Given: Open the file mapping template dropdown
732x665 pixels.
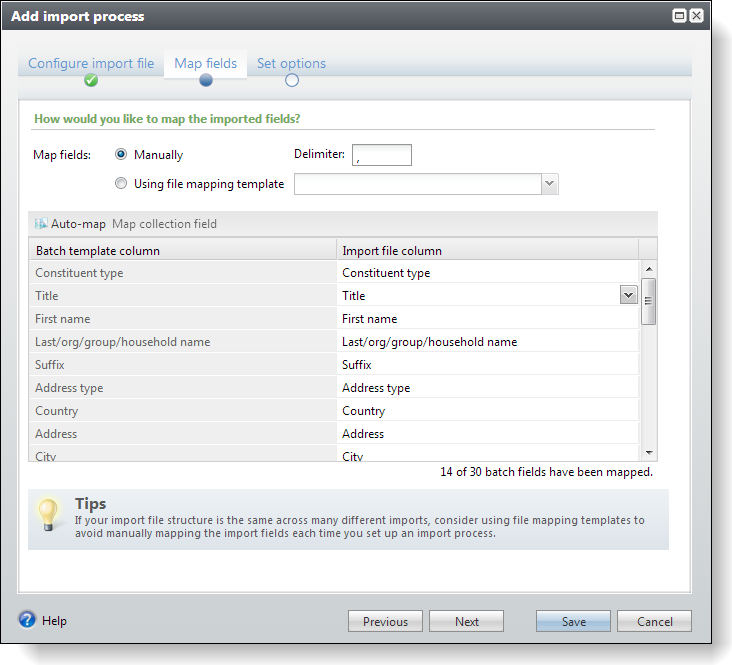Looking at the screenshot, I should coord(549,184).
